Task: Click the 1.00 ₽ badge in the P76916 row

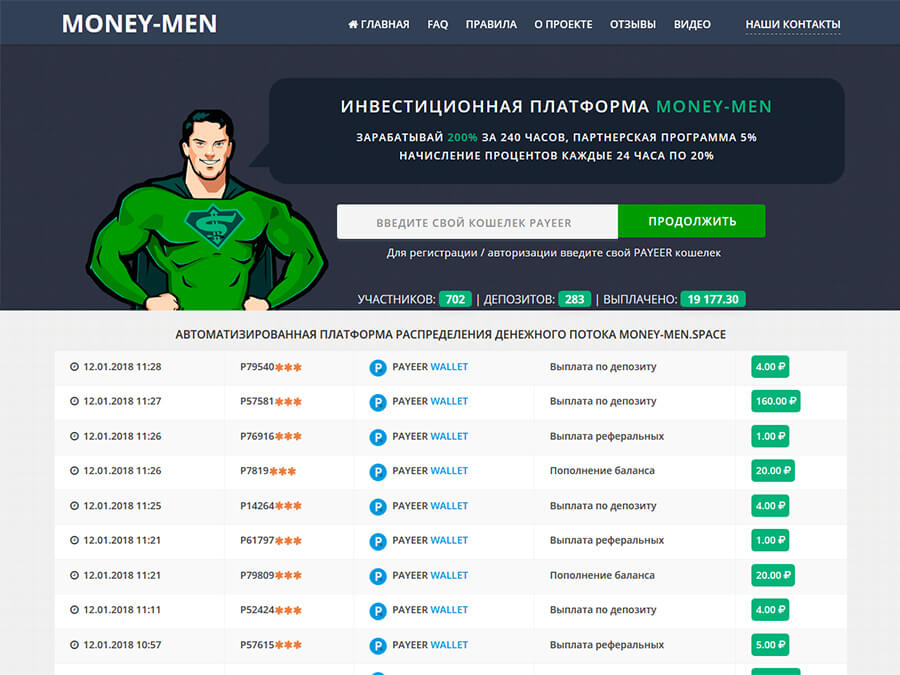Action: [x=770, y=436]
